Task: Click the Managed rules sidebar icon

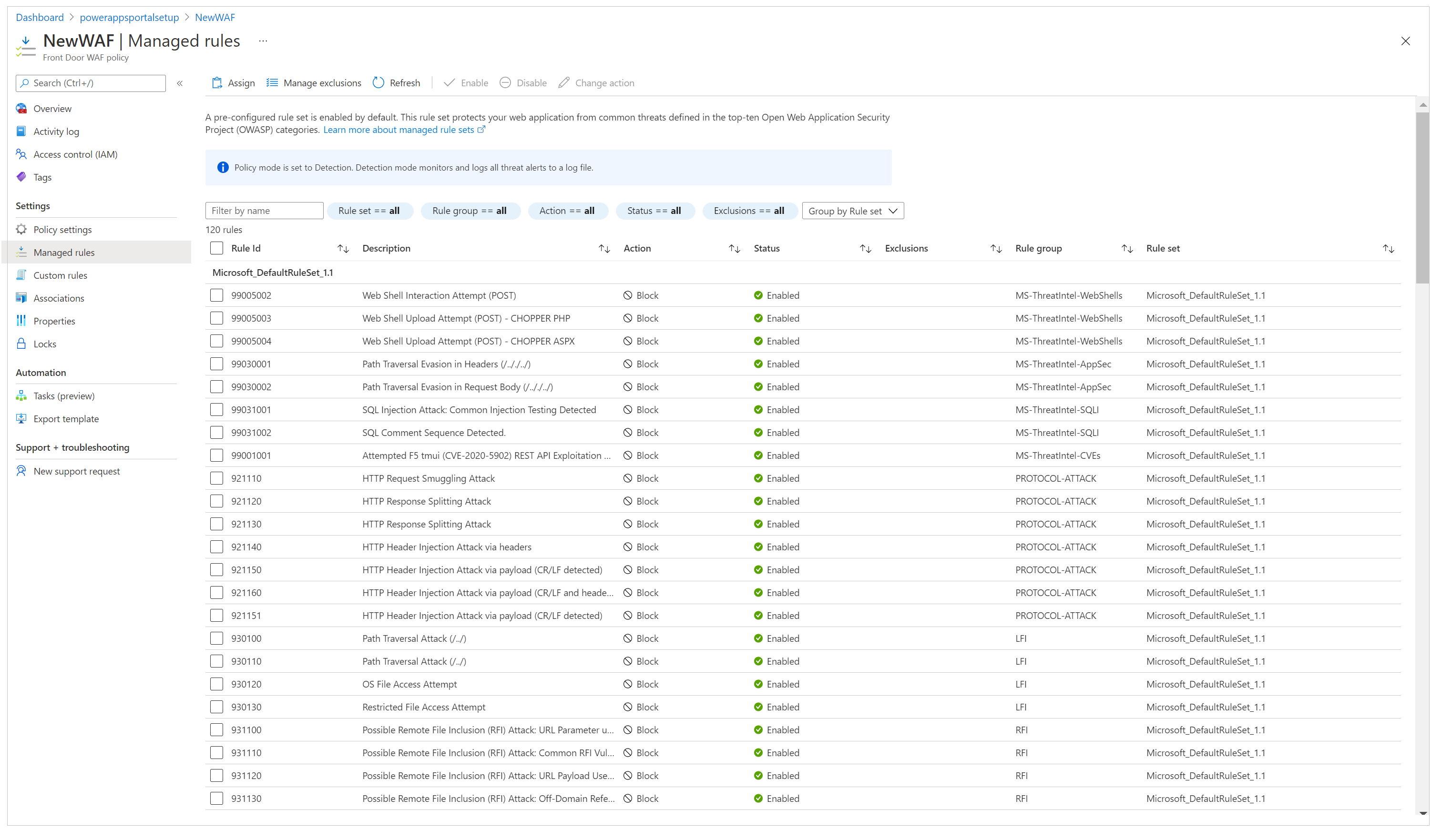Action: (23, 252)
